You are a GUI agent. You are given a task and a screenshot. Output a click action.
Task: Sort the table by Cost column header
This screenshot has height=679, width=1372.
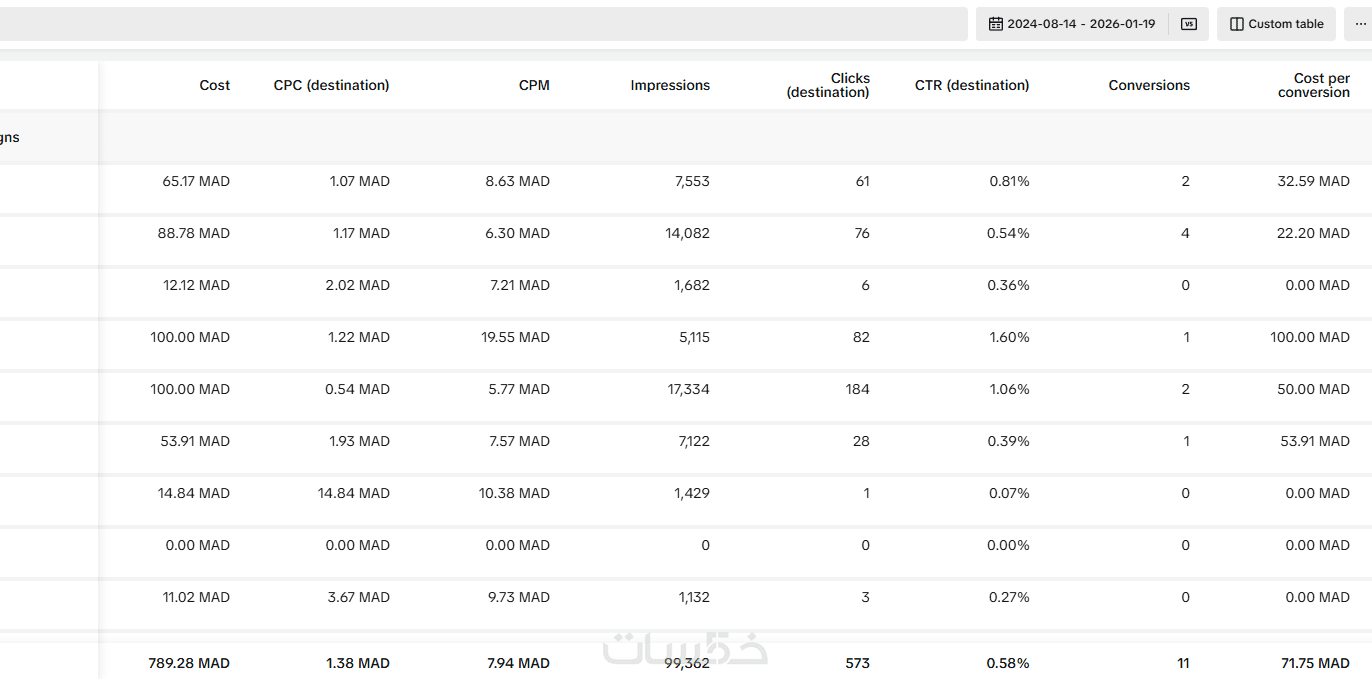(x=214, y=85)
